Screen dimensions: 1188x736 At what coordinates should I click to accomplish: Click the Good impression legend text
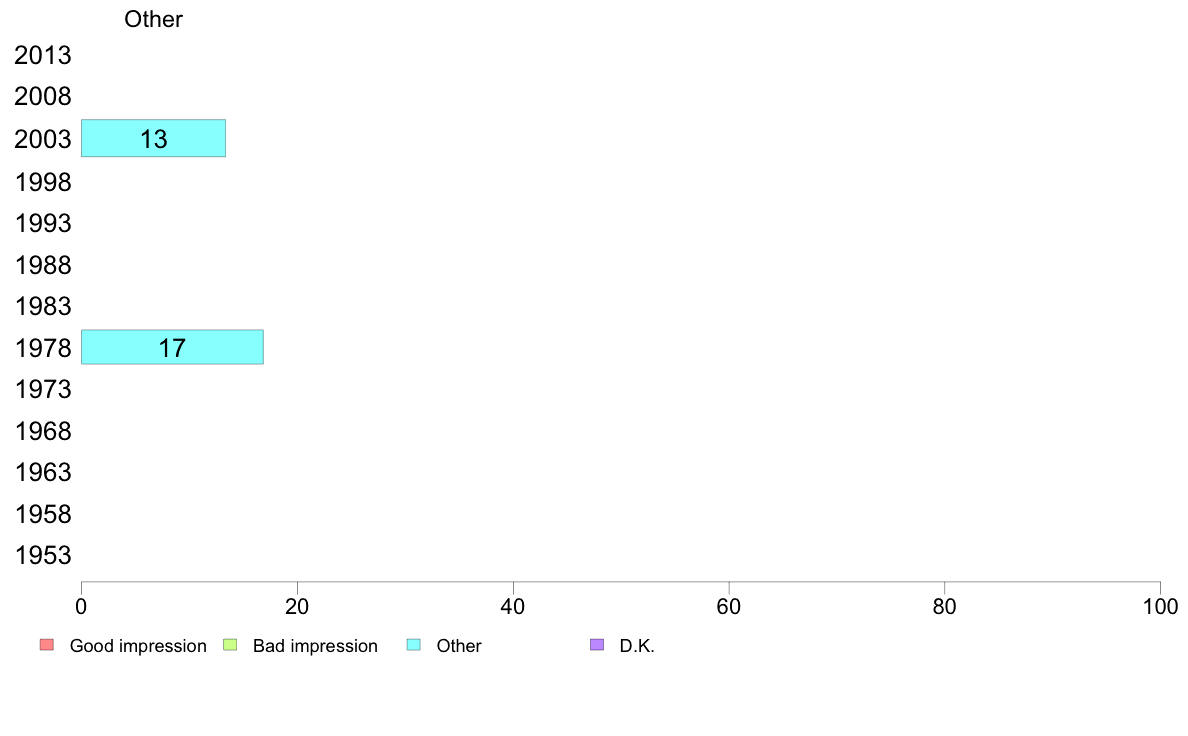[x=138, y=646]
